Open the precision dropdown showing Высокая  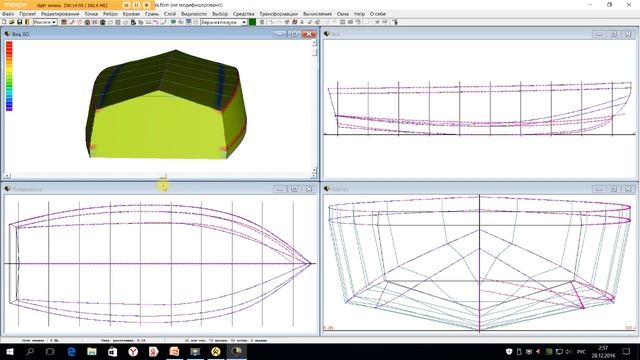[45, 22]
